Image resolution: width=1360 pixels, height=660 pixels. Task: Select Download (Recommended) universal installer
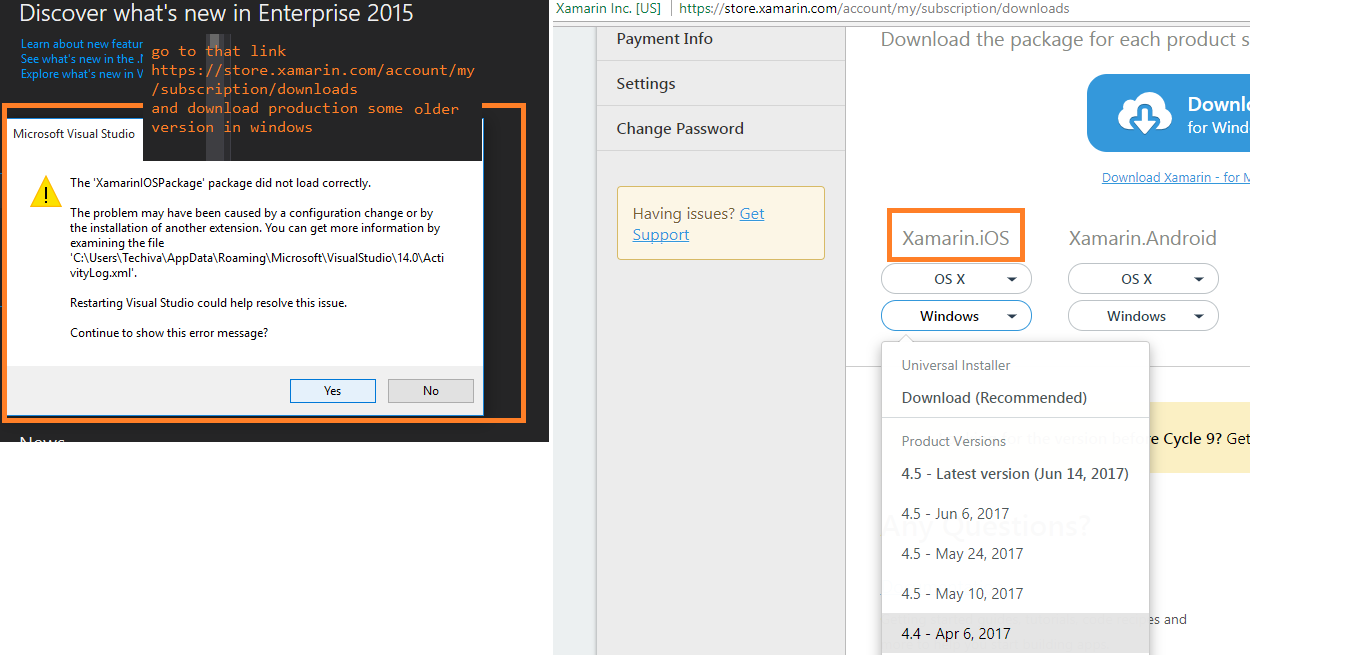point(994,398)
